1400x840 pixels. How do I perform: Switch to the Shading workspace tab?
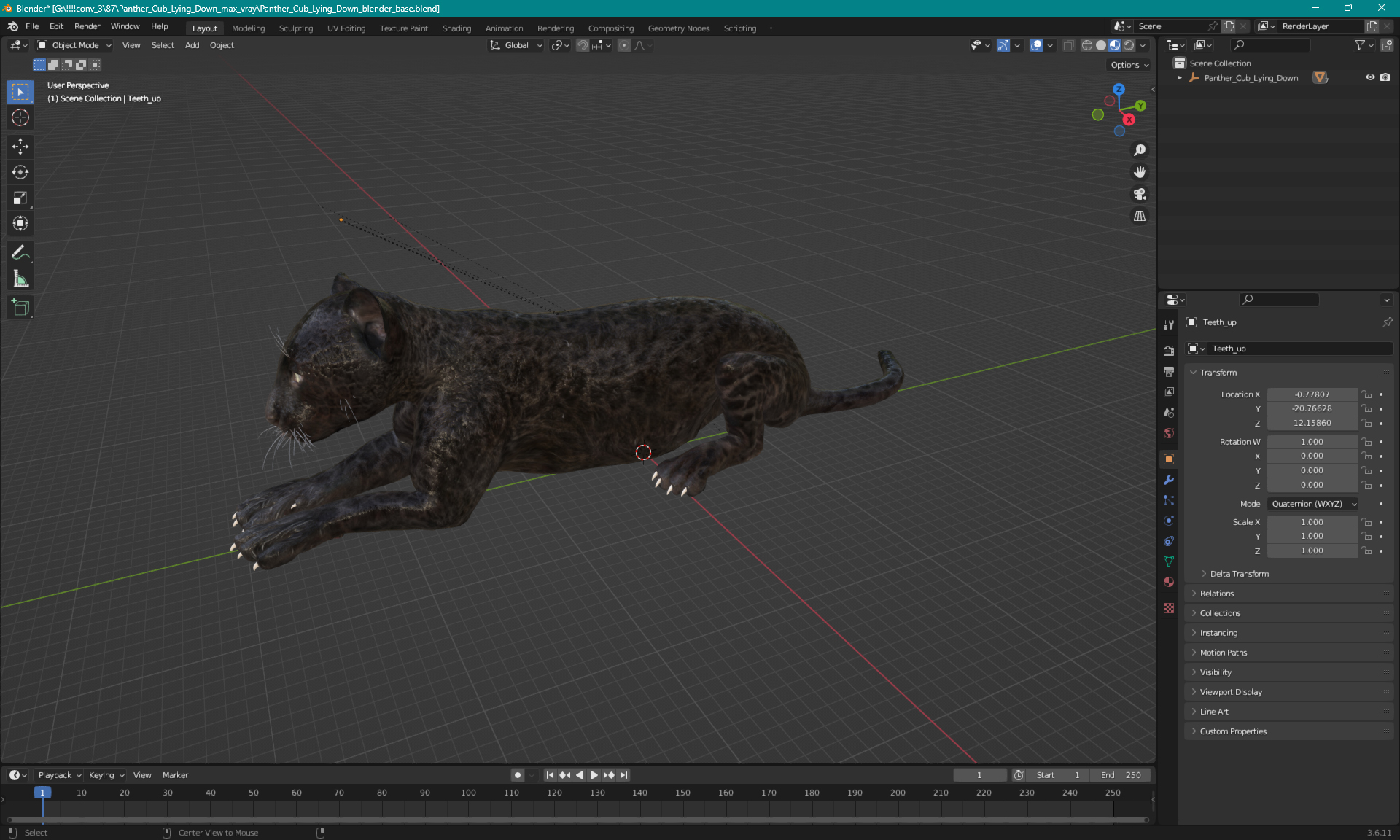coord(456,28)
